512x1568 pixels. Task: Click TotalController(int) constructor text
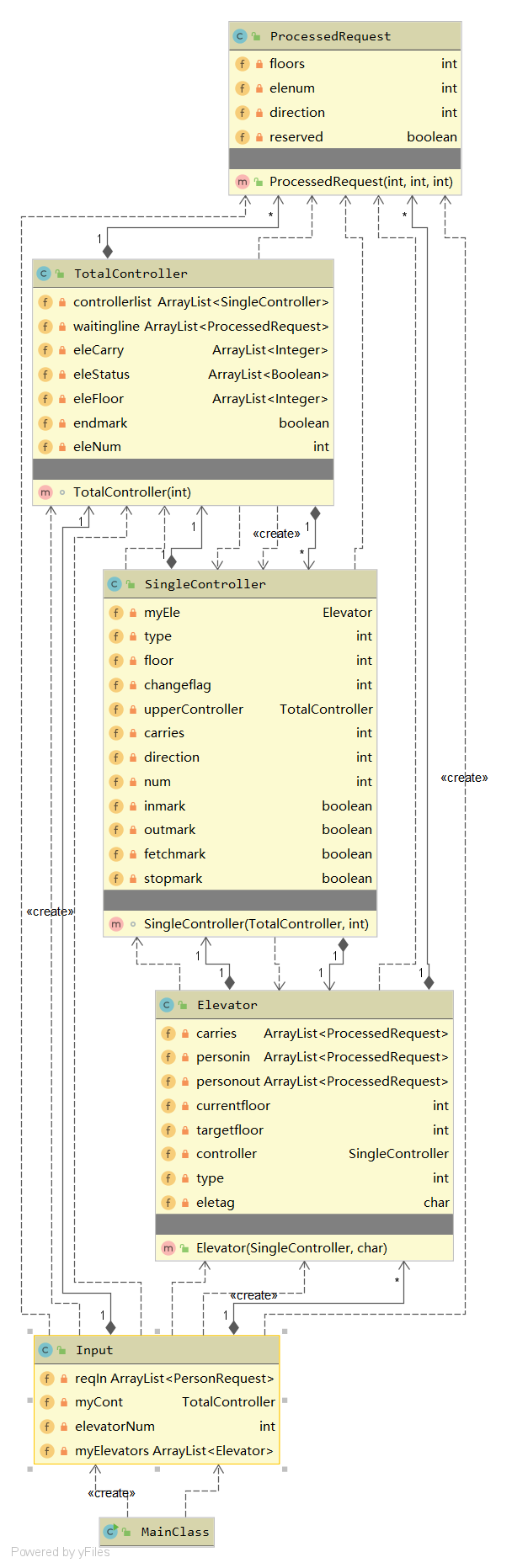coord(132,492)
